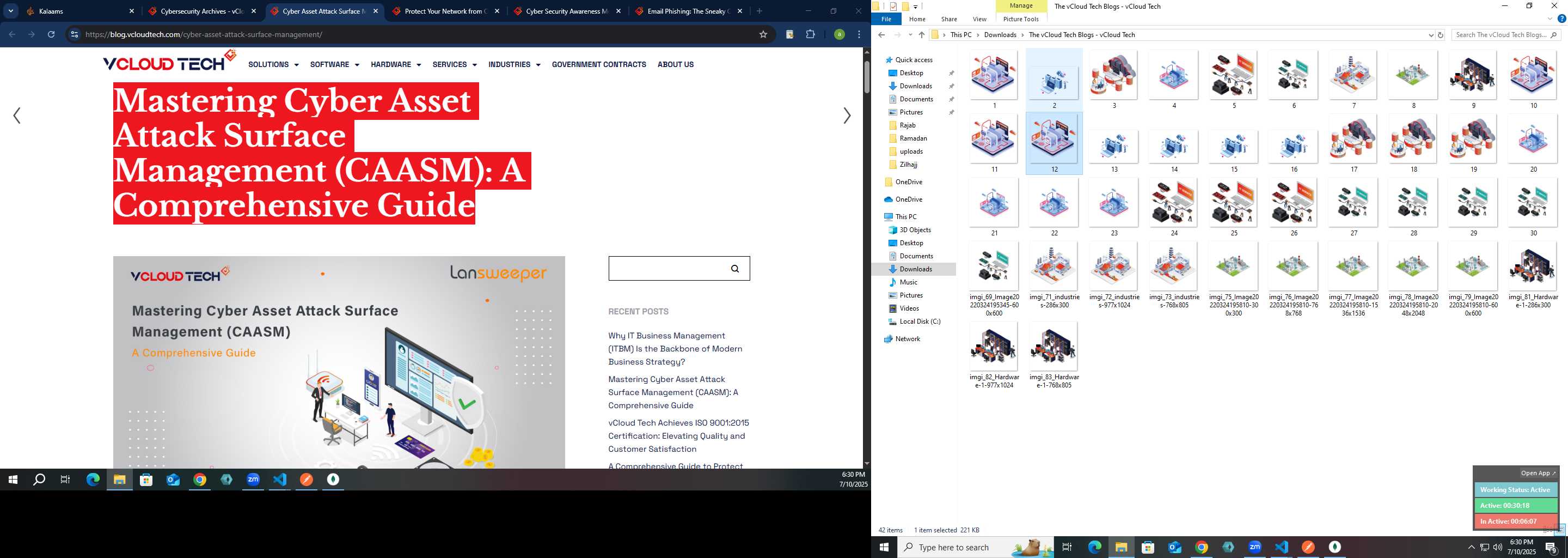This screenshot has height=558, width=1568.
Task: Open Share ribbon tab in Explorer
Action: click(948, 19)
